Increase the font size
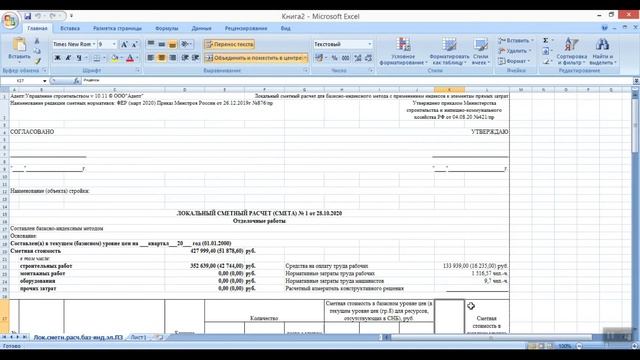The height and width of the screenshot is (360, 640). (x=124, y=44)
